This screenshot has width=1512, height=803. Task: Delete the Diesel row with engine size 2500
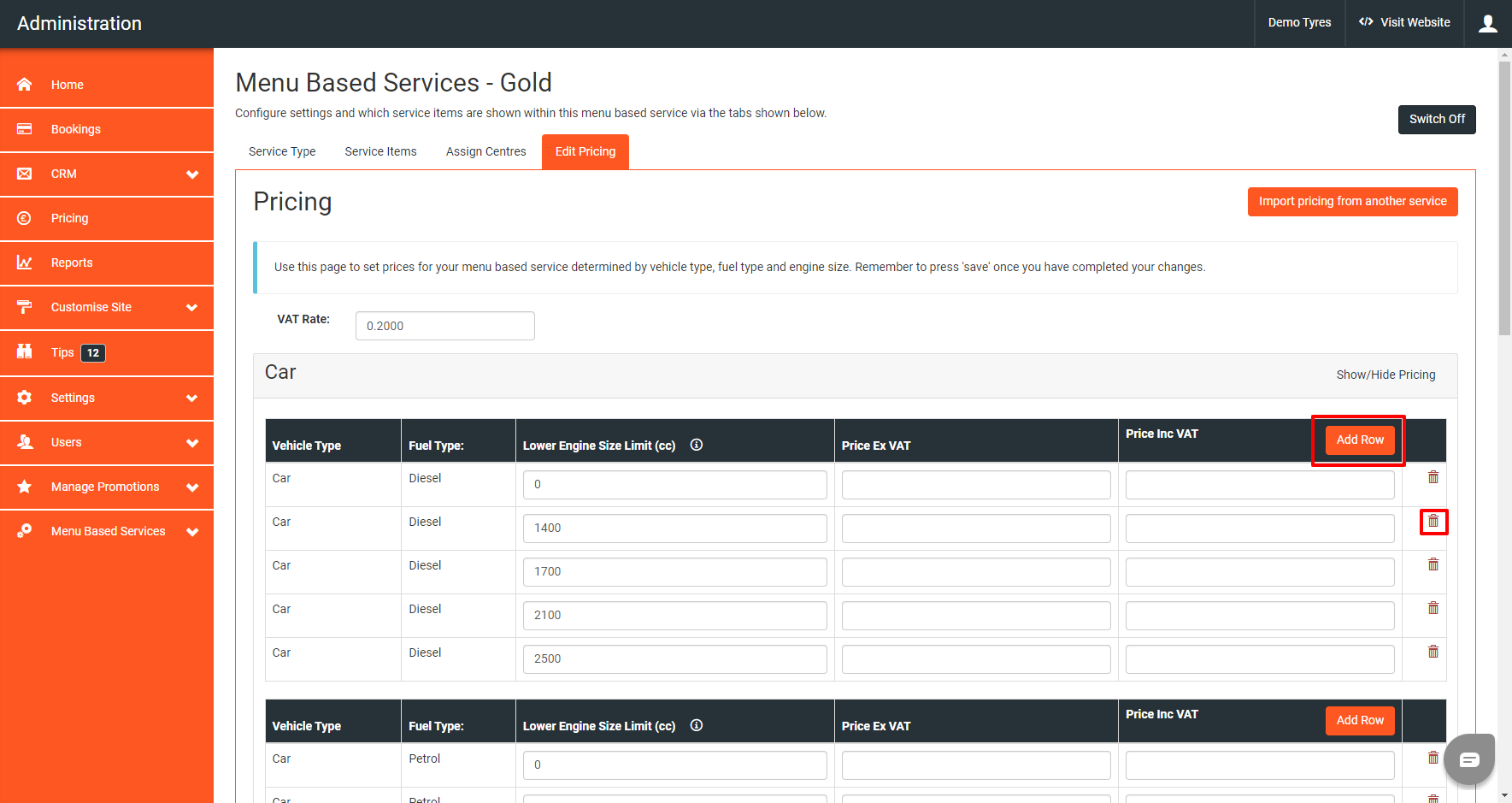(x=1433, y=652)
